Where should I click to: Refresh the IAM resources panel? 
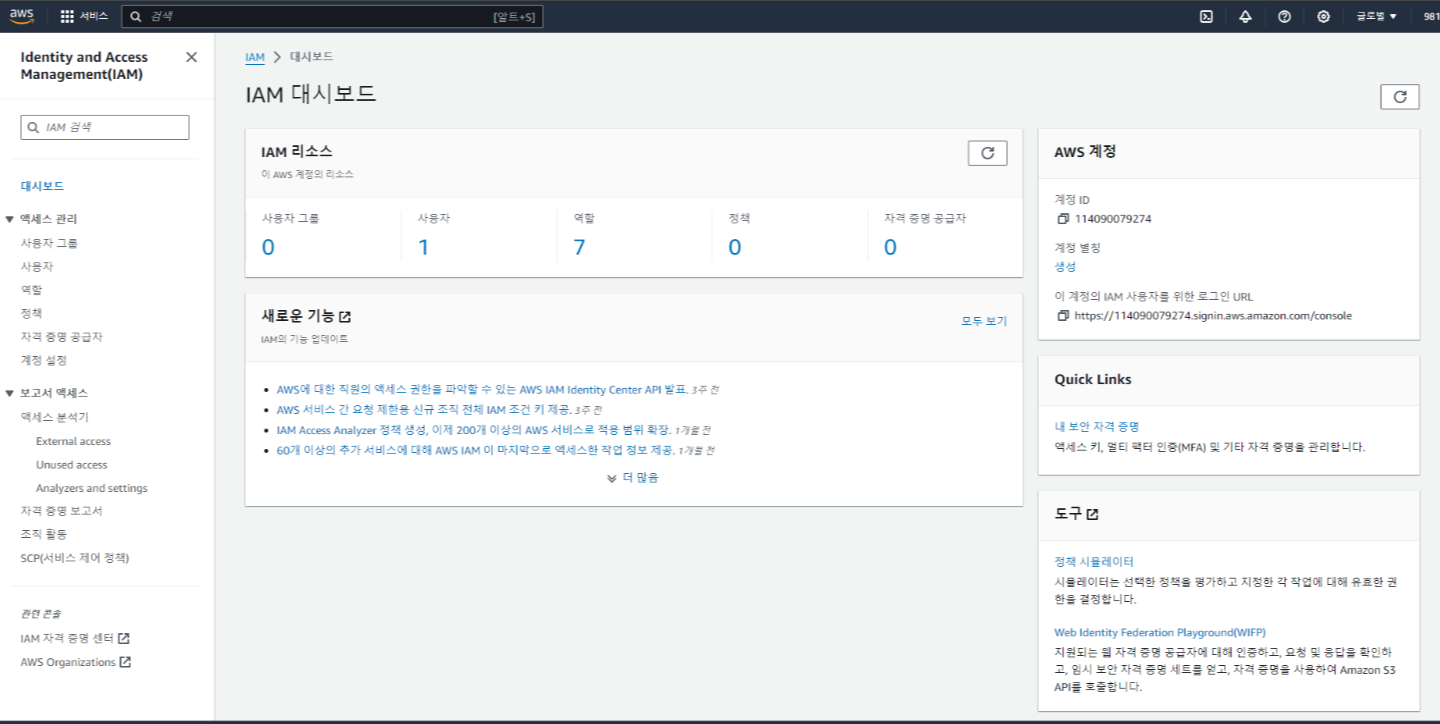(987, 153)
